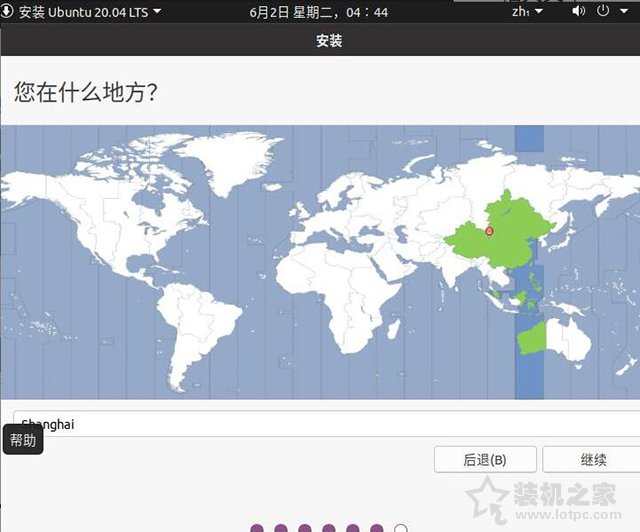Select Australia's green western region on map

[x=531, y=340]
